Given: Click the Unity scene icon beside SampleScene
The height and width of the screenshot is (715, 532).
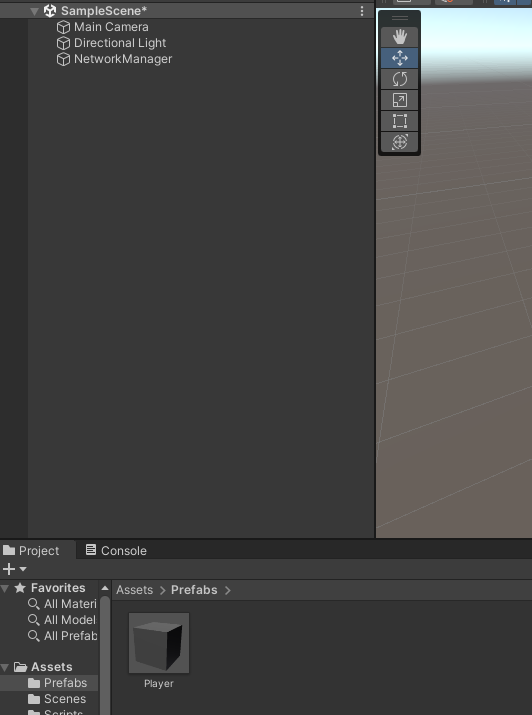Looking at the screenshot, I should coord(50,10).
